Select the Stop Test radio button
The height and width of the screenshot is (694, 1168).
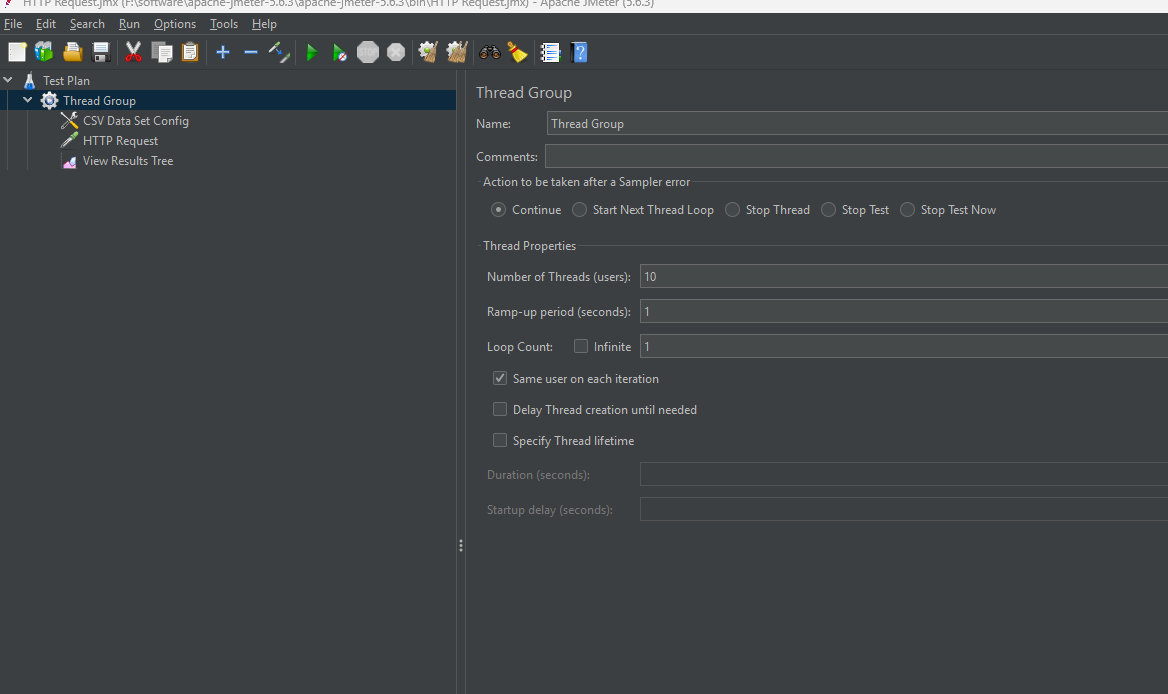coord(828,210)
